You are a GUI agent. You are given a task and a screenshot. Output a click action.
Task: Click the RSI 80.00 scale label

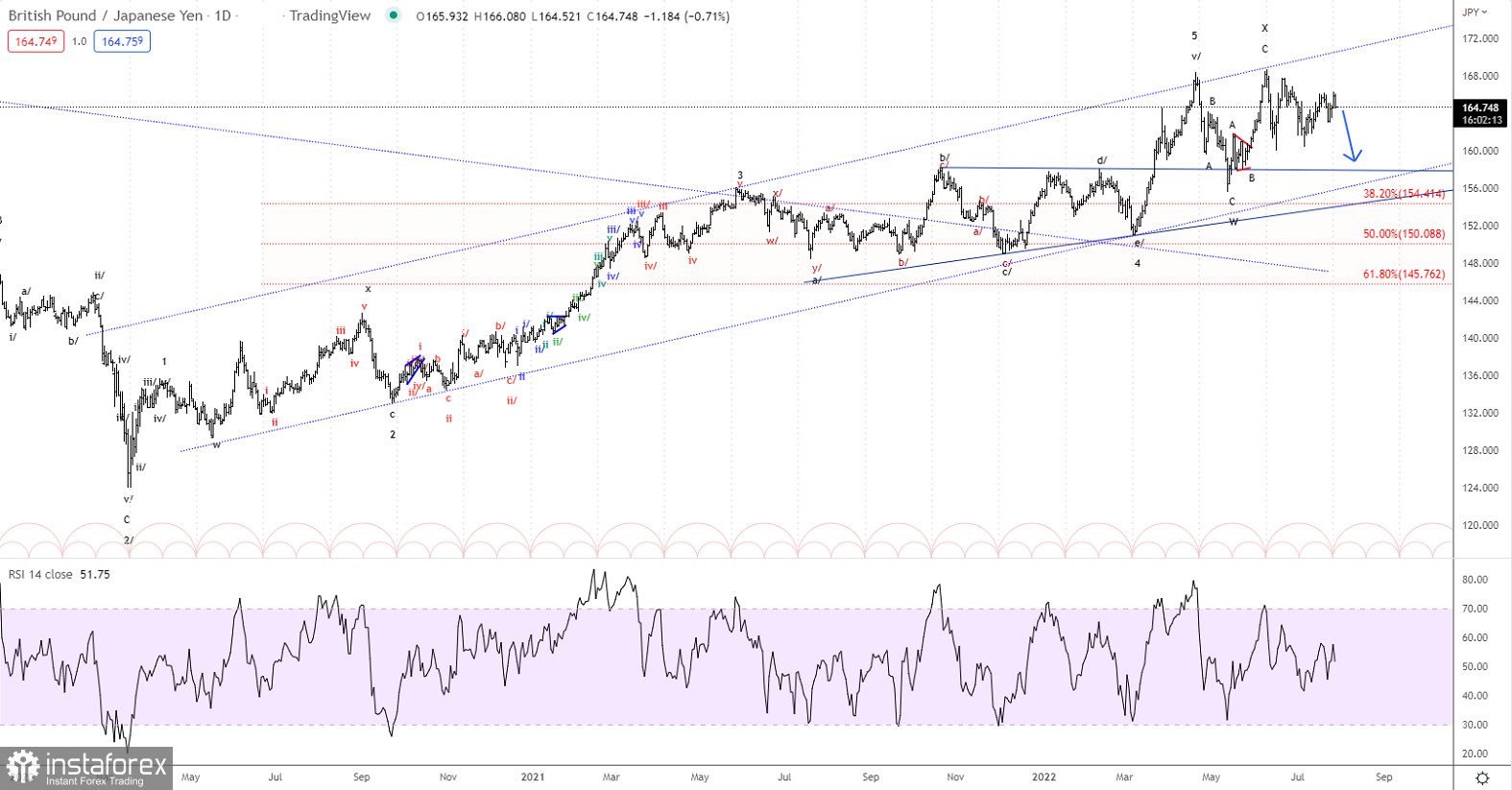pyautogui.click(x=1475, y=580)
